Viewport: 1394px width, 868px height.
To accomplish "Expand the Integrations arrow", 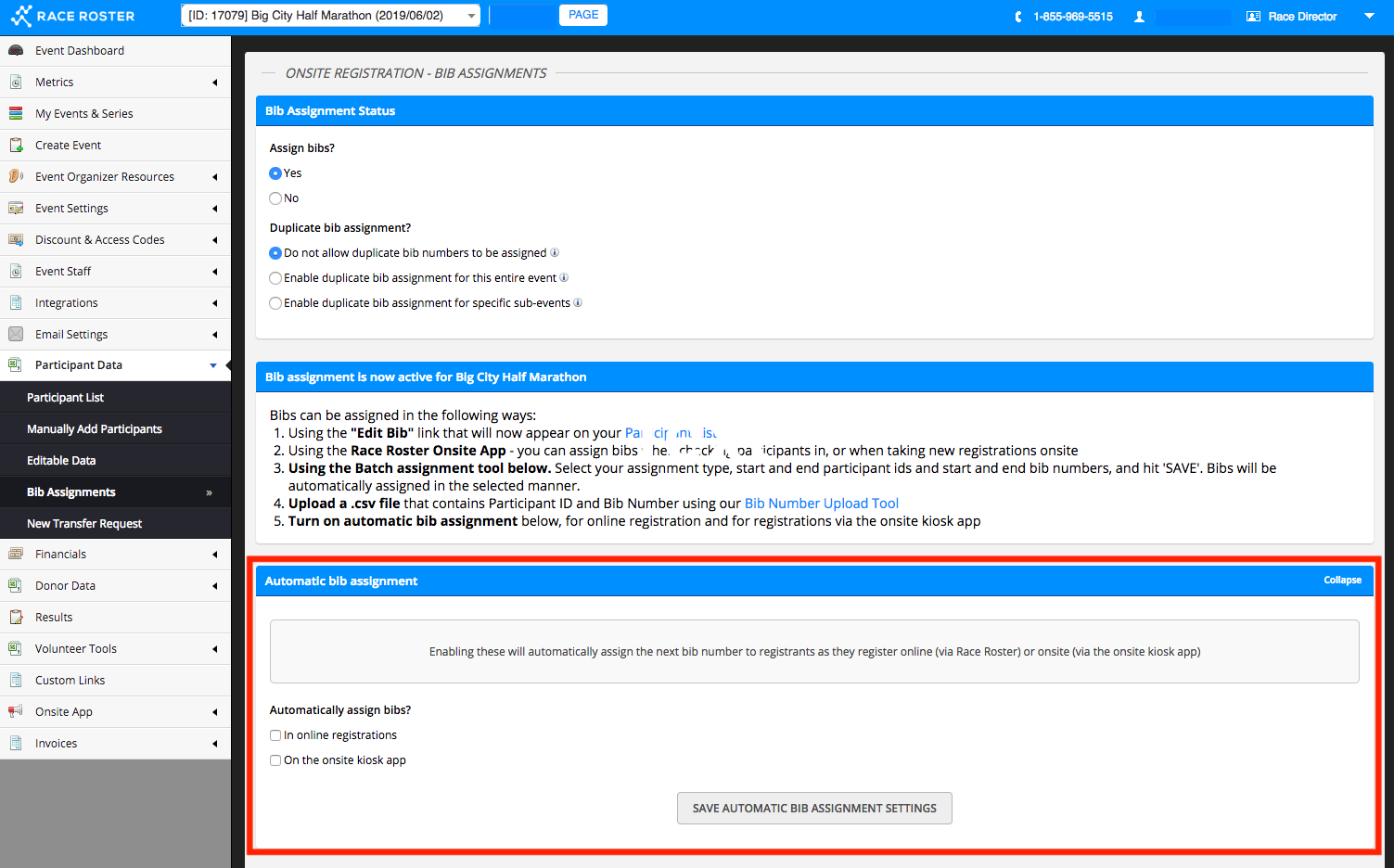I will [215, 303].
